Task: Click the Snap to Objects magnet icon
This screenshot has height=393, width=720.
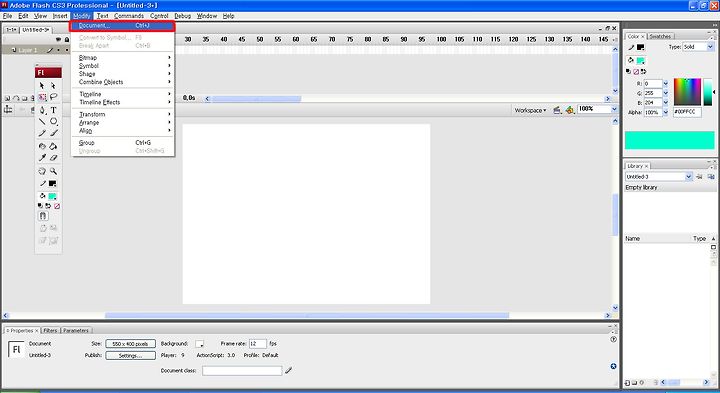Action: (x=43, y=216)
